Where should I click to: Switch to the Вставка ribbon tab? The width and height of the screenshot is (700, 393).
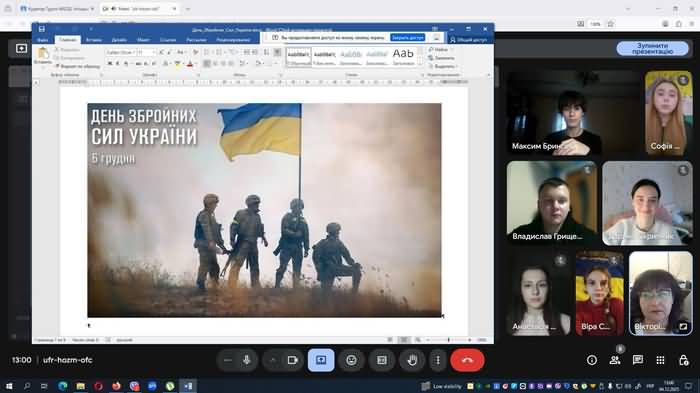pyautogui.click(x=94, y=40)
